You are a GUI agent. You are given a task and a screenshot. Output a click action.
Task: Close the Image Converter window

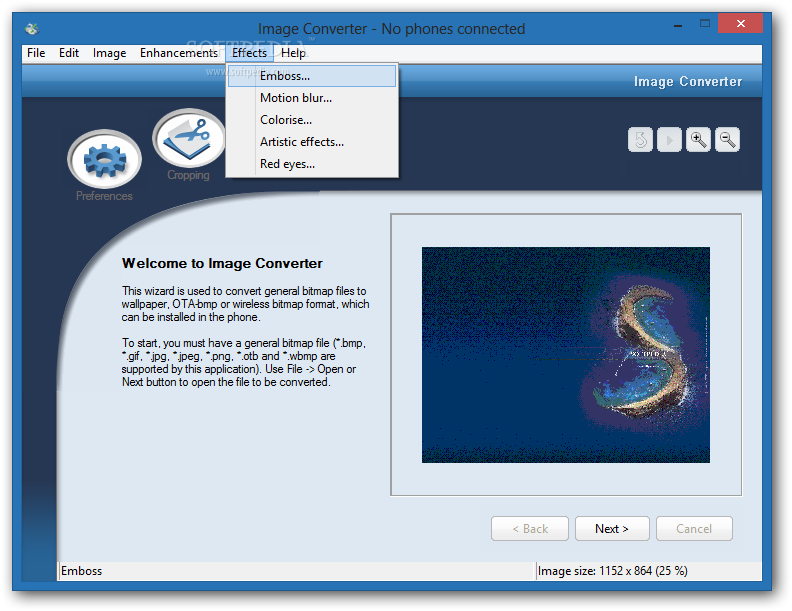tap(740, 24)
